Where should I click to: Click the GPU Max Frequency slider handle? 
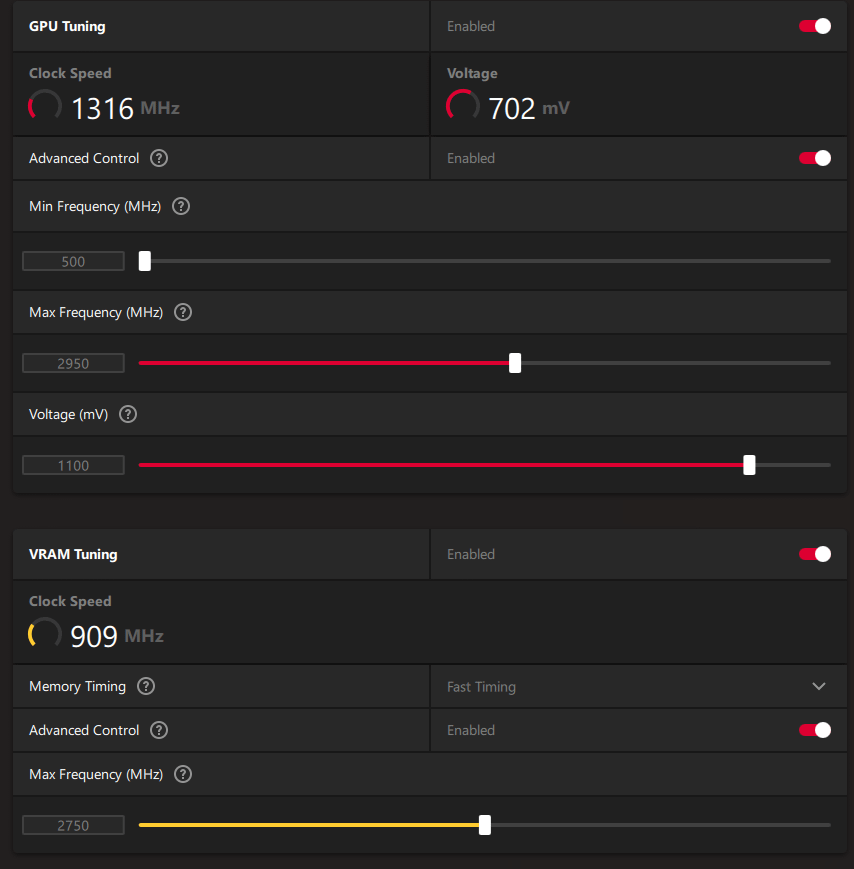[x=515, y=363]
